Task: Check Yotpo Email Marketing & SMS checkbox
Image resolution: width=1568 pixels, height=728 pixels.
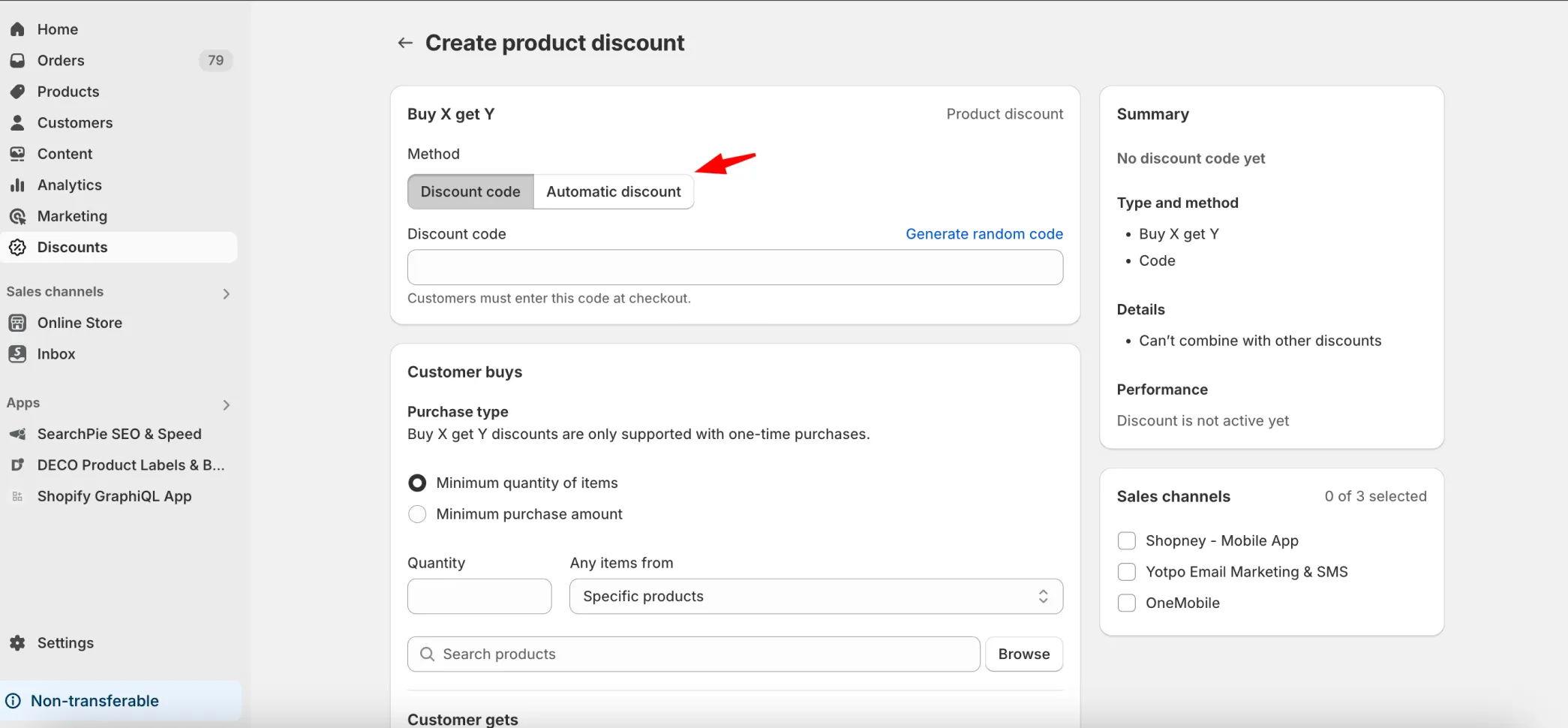Action: (1127, 572)
